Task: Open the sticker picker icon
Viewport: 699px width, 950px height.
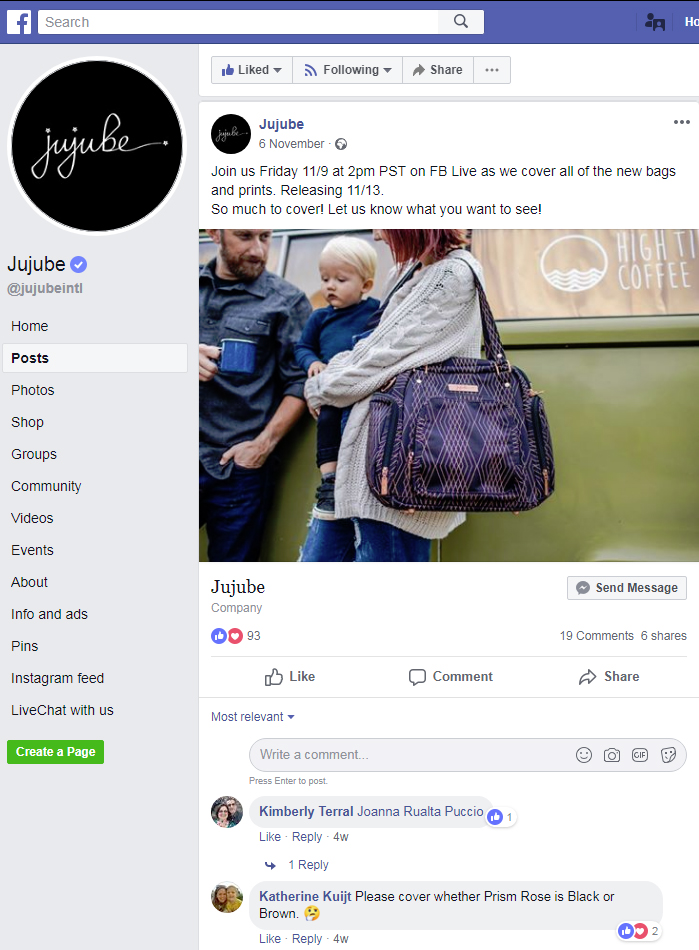Action: tap(669, 755)
